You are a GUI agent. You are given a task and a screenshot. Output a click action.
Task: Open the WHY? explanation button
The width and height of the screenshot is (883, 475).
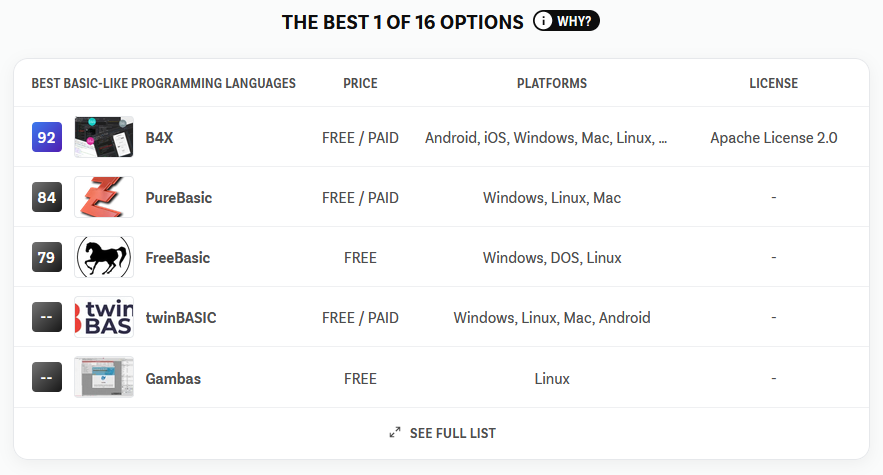coord(566,21)
